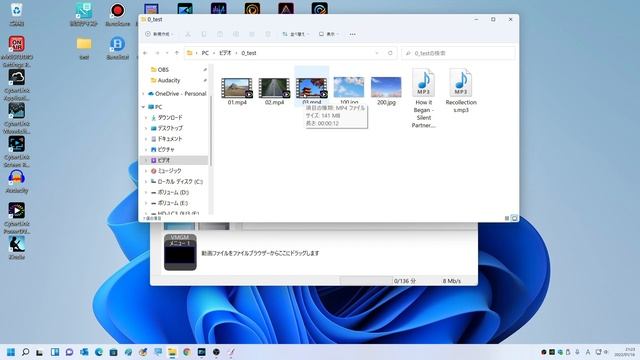Open the address bar history dropdown
Viewport: 640px width, 360px height.
pyautogui.click(x=377, y=53)
